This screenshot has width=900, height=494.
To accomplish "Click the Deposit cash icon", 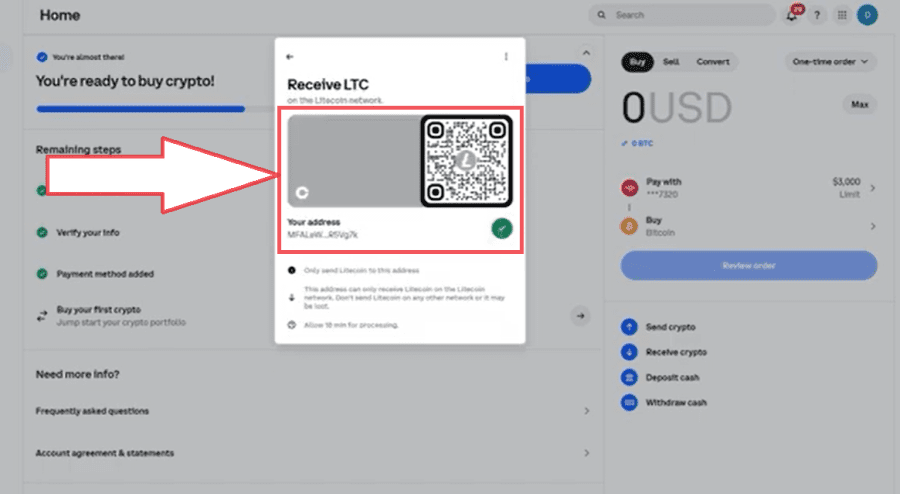I will click(629, 378).
